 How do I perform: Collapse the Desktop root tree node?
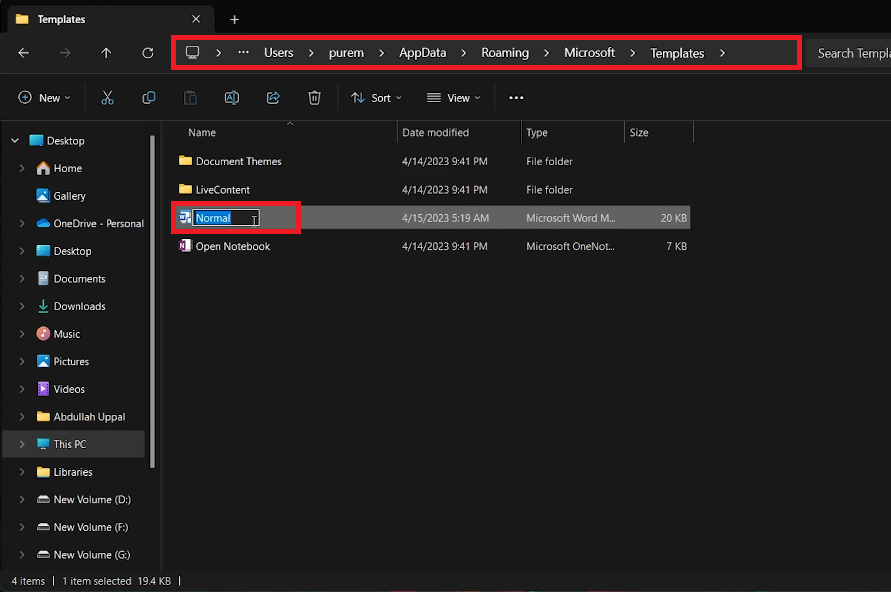coord(15,141)
